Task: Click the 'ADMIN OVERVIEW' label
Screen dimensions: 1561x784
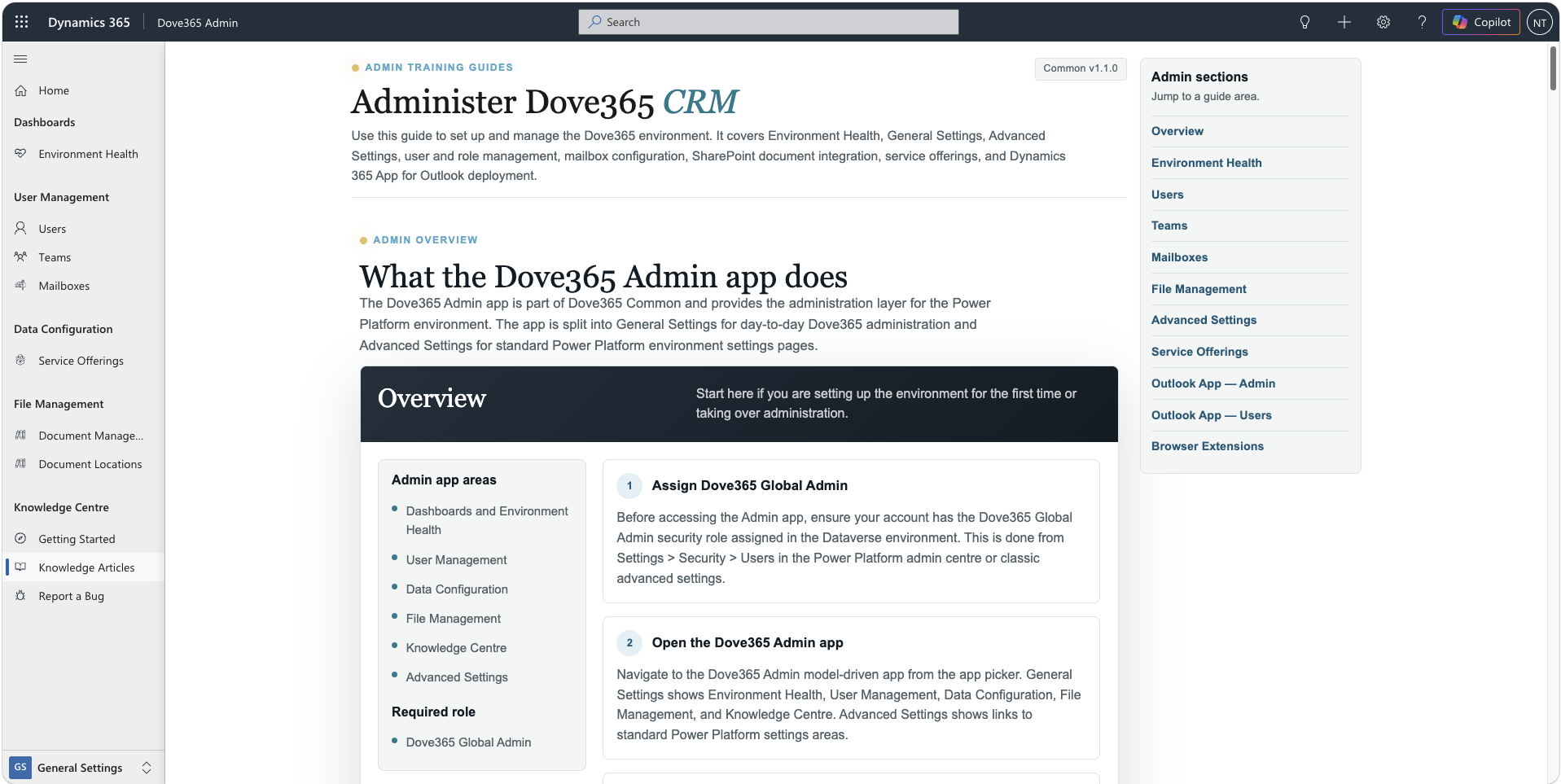Action: (x=425, y=240)
